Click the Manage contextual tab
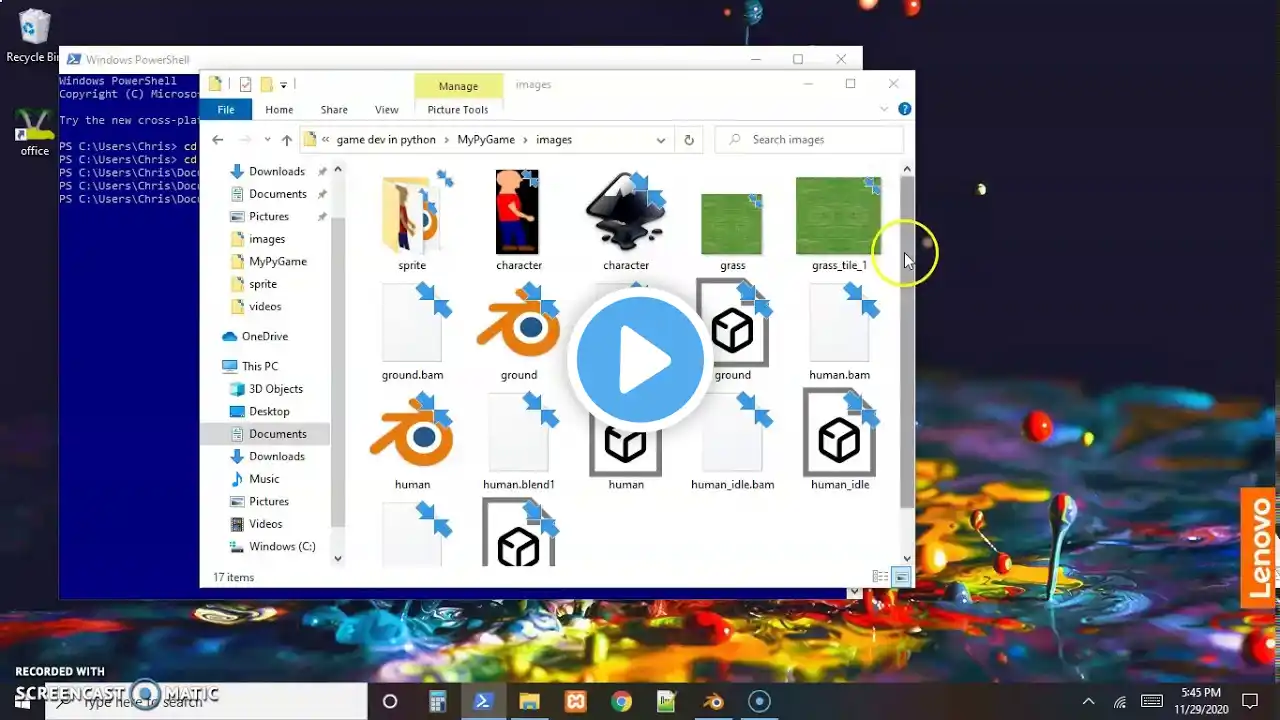This screenshot has width=1280, height=720. coord(458,86)
